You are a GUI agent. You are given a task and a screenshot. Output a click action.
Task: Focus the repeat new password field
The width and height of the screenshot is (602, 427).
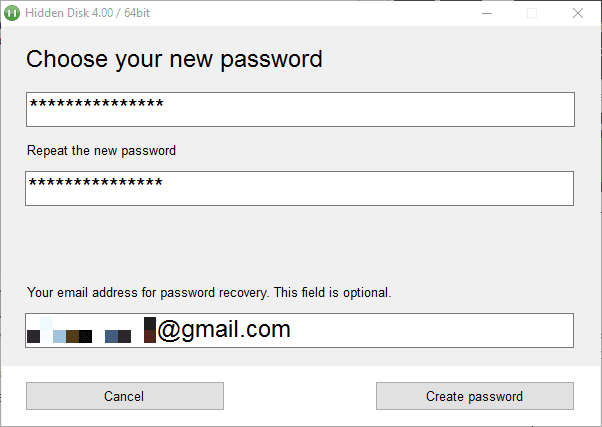coord(300,188)
